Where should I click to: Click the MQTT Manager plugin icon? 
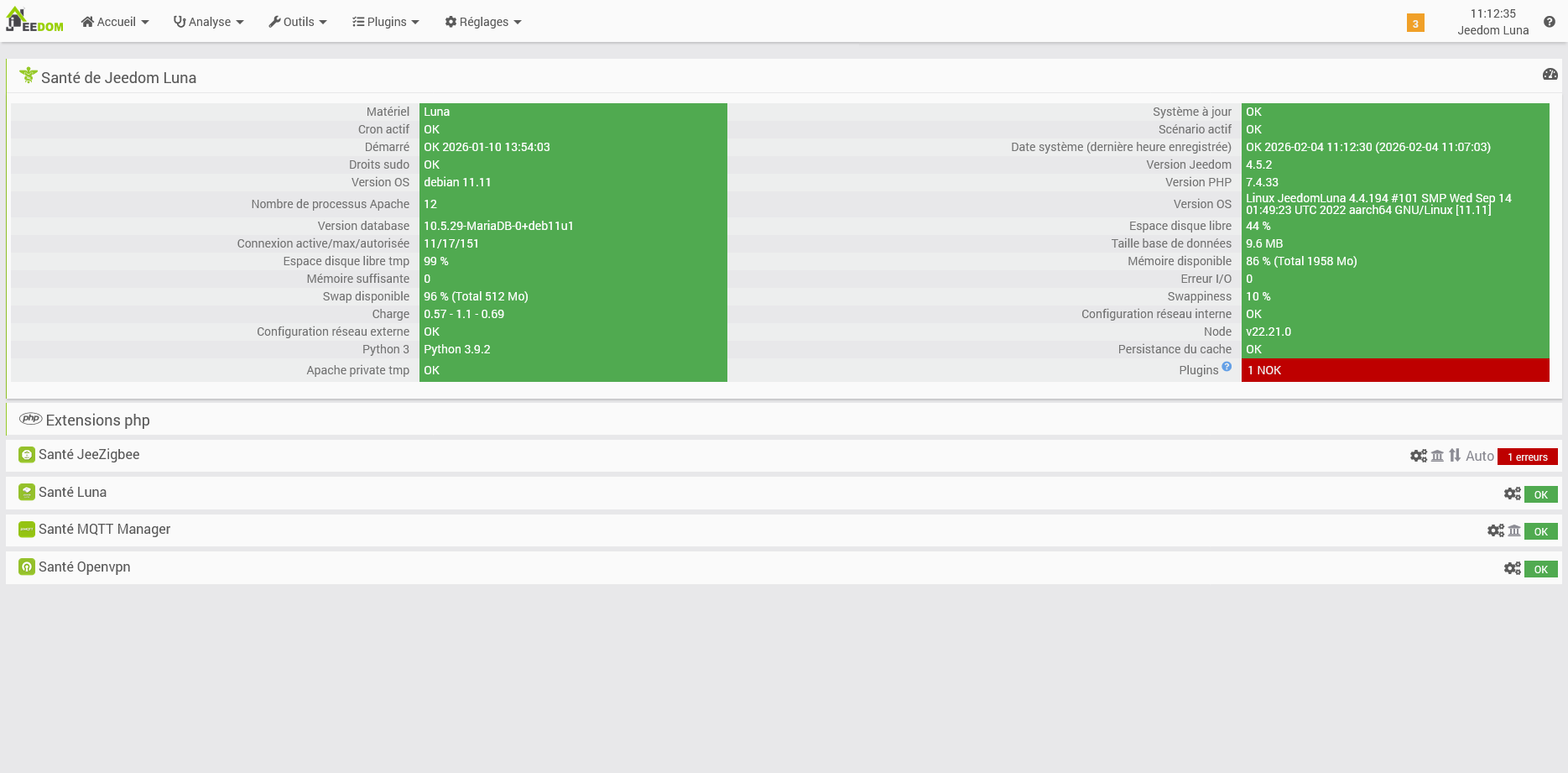point(27,530)
